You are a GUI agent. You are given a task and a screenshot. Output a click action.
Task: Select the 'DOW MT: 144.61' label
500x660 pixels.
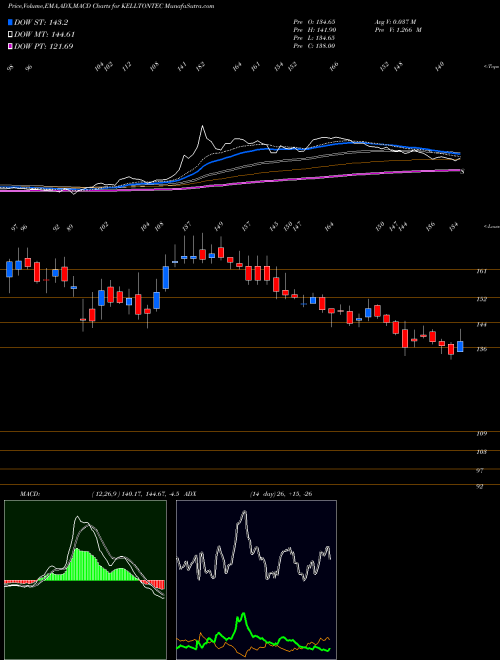click(x=45, y=35)
